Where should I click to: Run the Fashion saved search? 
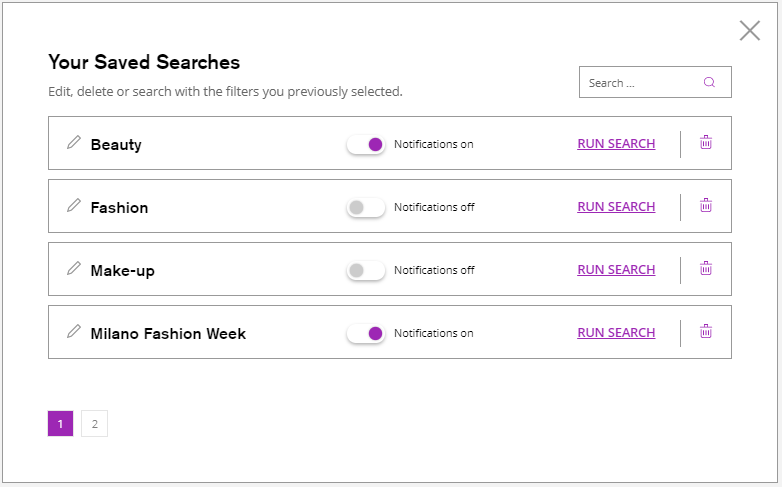coord(616,207)
